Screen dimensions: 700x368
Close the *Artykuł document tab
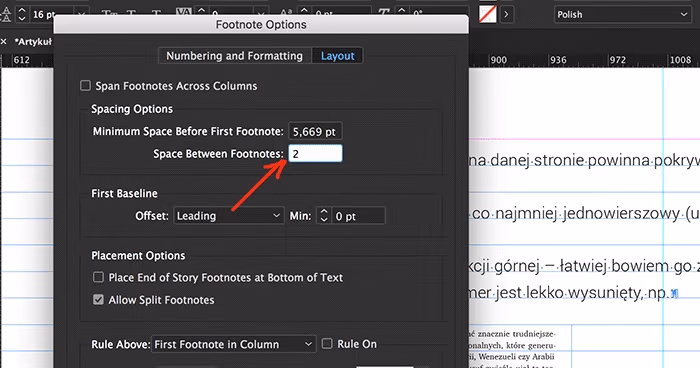(x=4, y=42)
